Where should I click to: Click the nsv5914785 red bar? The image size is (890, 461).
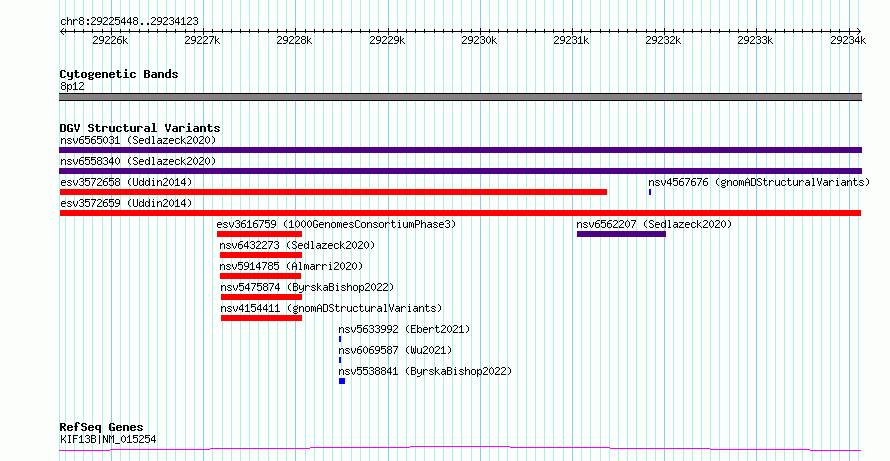point(261,276)
